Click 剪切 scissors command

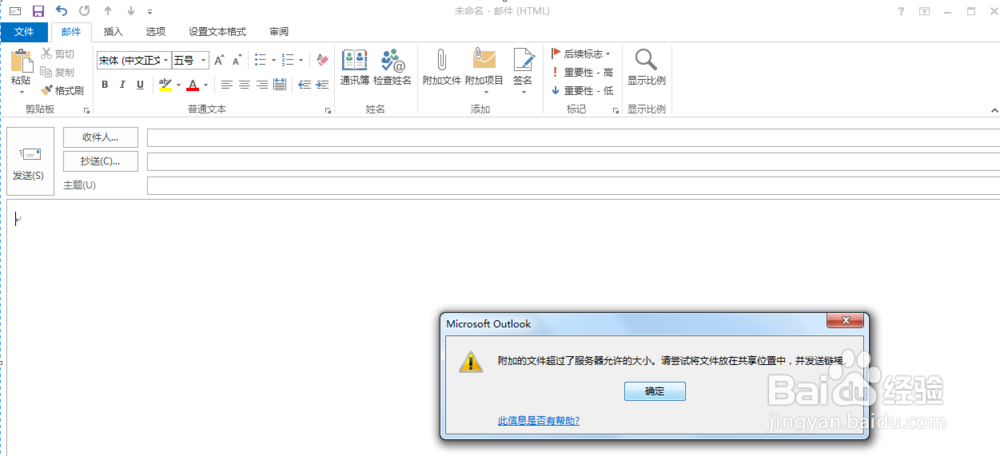tap(57, 54)
